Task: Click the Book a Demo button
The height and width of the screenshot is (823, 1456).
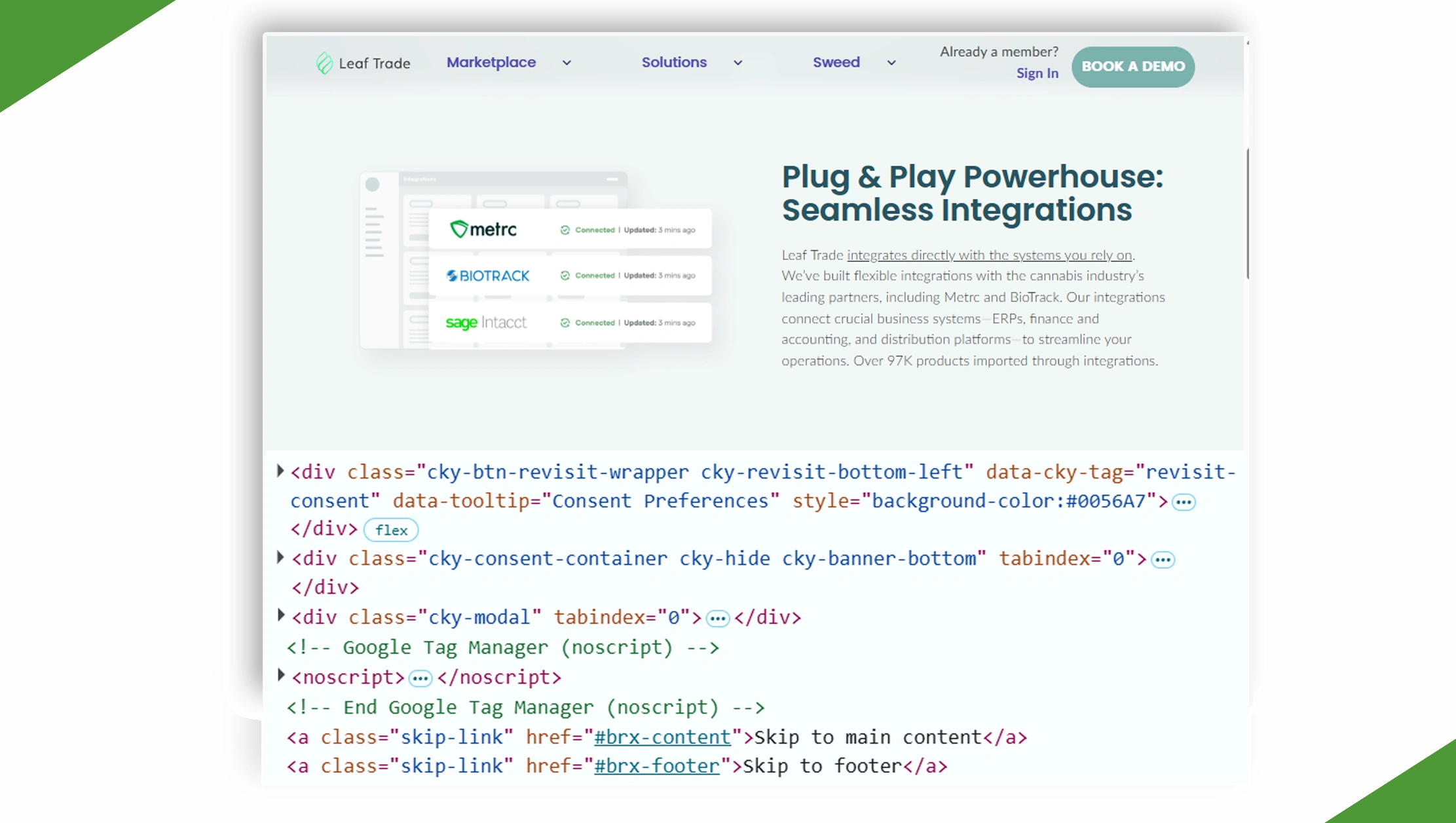Action: coord(1132,66)
